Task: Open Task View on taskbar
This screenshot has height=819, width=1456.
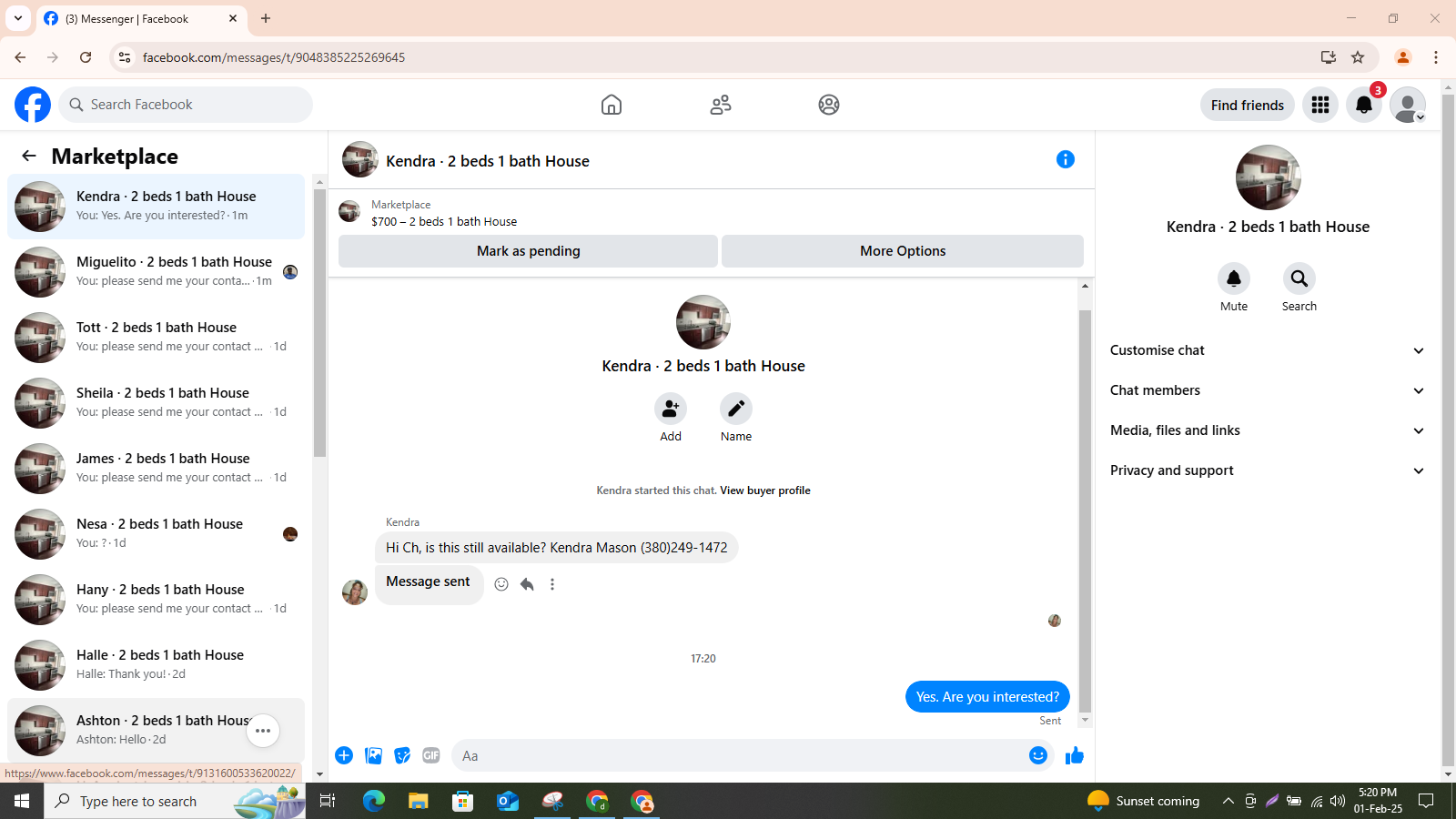Action: (328, 801)
